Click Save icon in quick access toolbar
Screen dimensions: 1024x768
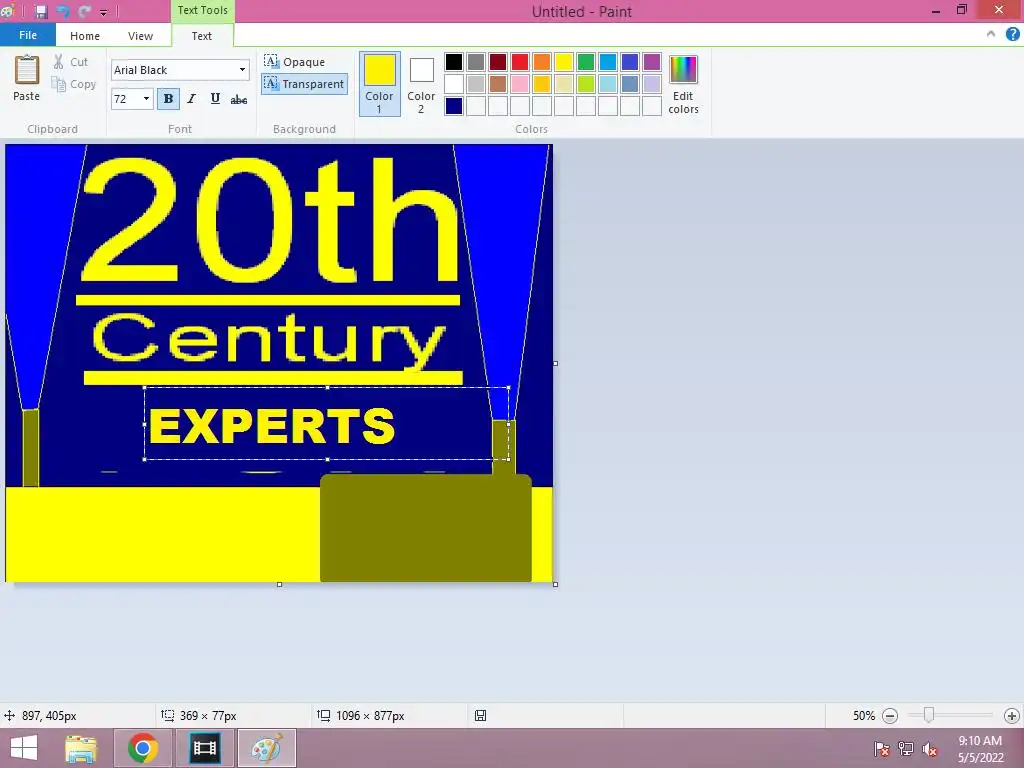click(41, 11)
